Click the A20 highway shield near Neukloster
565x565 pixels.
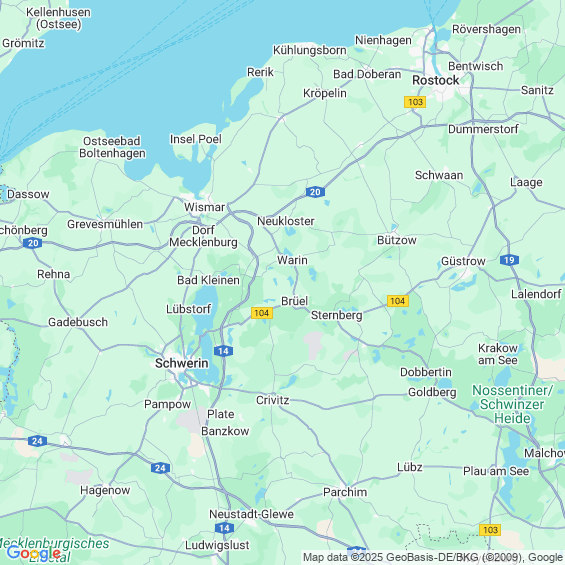[x=315, y=192]
